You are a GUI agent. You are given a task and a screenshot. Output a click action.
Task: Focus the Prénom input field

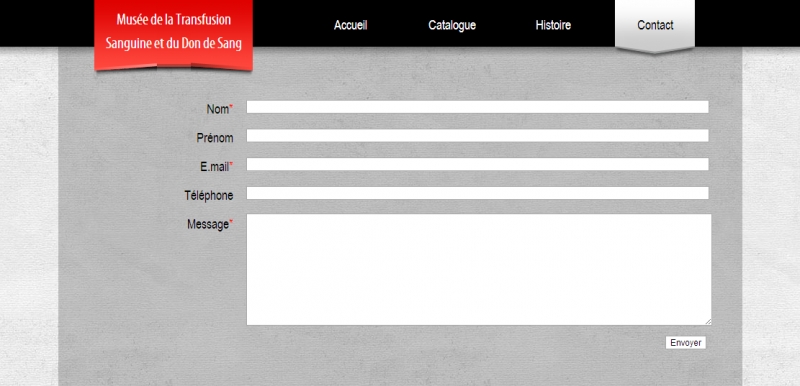point(478,136)
